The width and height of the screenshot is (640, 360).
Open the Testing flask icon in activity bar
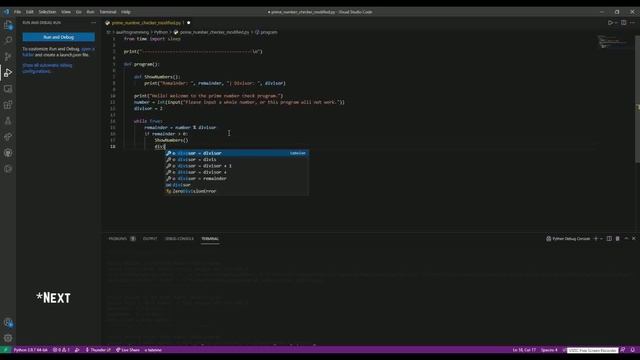(x=8, y=120)
